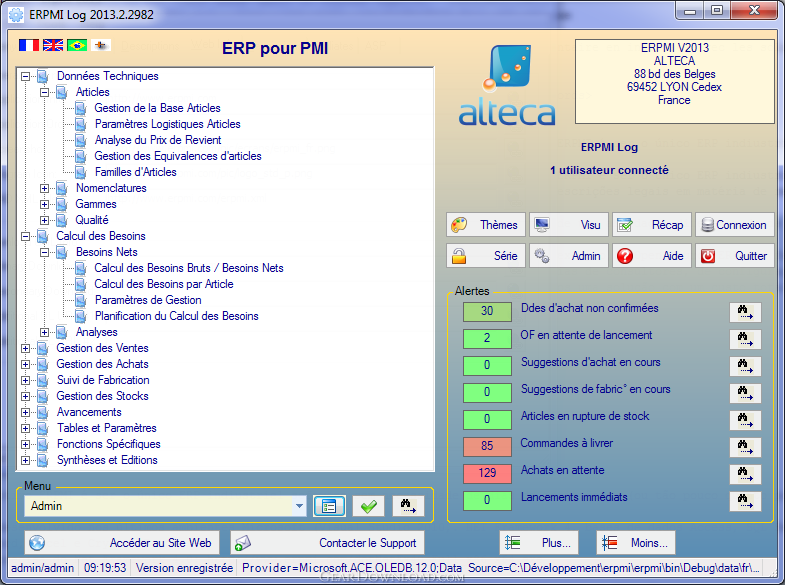Open the Récap button
The image size is (785, 585).
pos(652,225)
